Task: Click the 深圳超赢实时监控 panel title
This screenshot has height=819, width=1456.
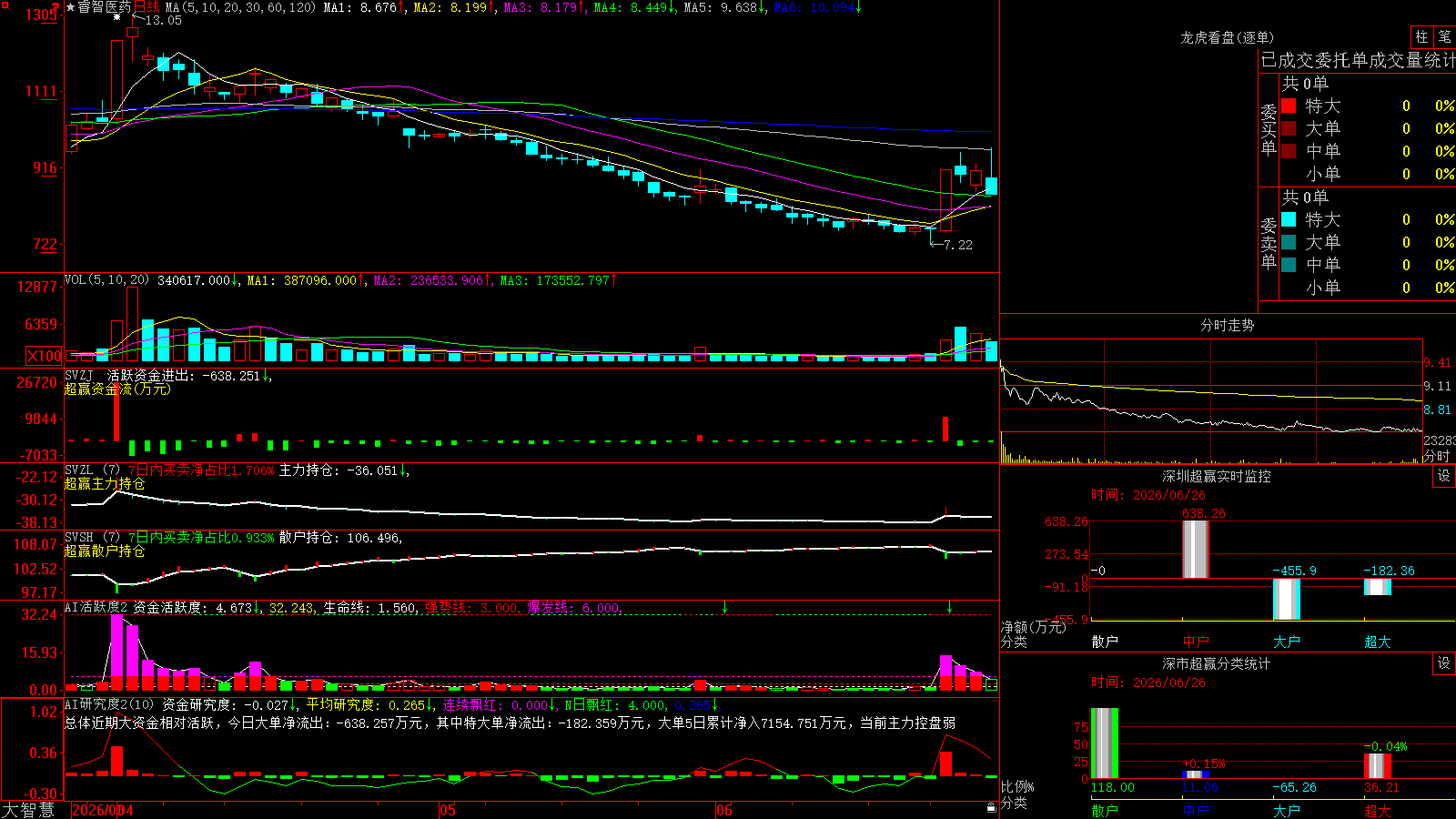Action: point(1217,476)
